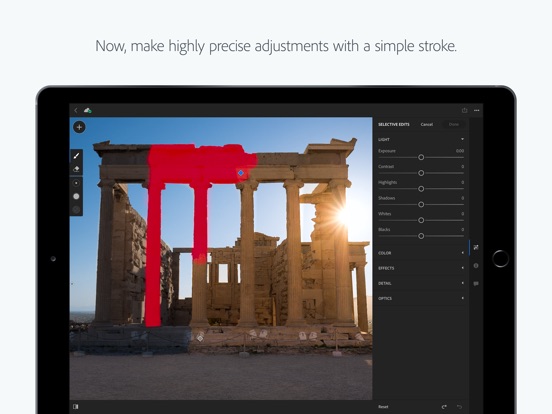This screenshot has height=414, width=552.
Task: Click Cancel in Selective Edits
Action: pyautogui.click(x=427, y=124)
